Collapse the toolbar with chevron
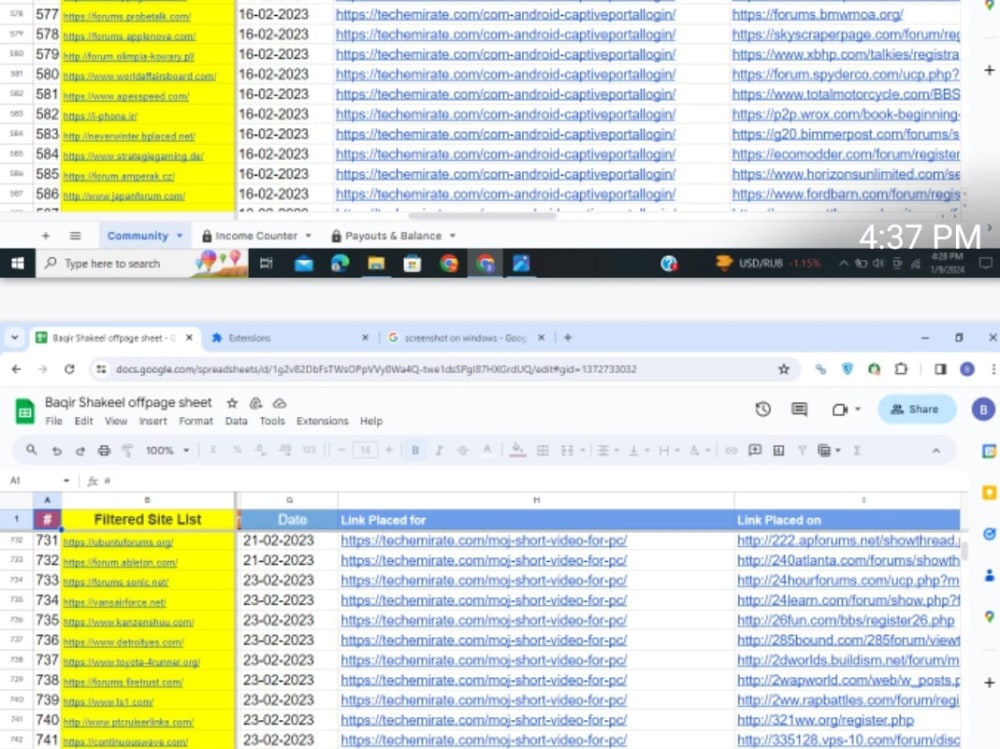Image resolution: width=1000 pixels, height=749 pixels. (x=936, y=450)
